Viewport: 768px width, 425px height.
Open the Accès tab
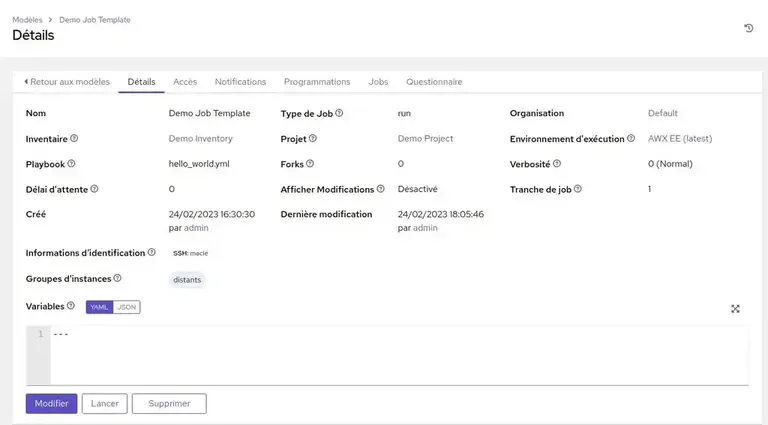pyautogui.click(x=185, y=82)
